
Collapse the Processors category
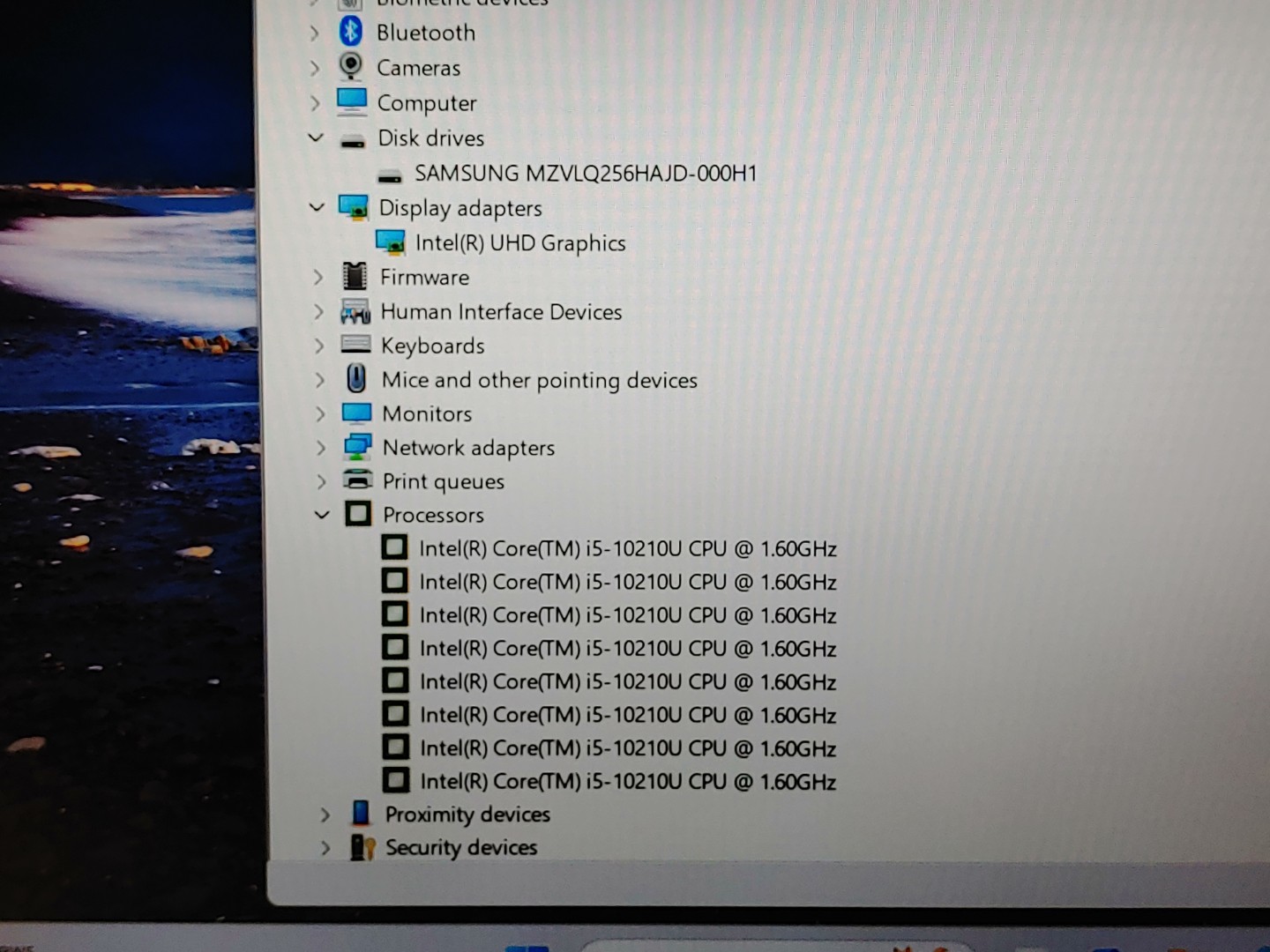(x=322, y=514)
